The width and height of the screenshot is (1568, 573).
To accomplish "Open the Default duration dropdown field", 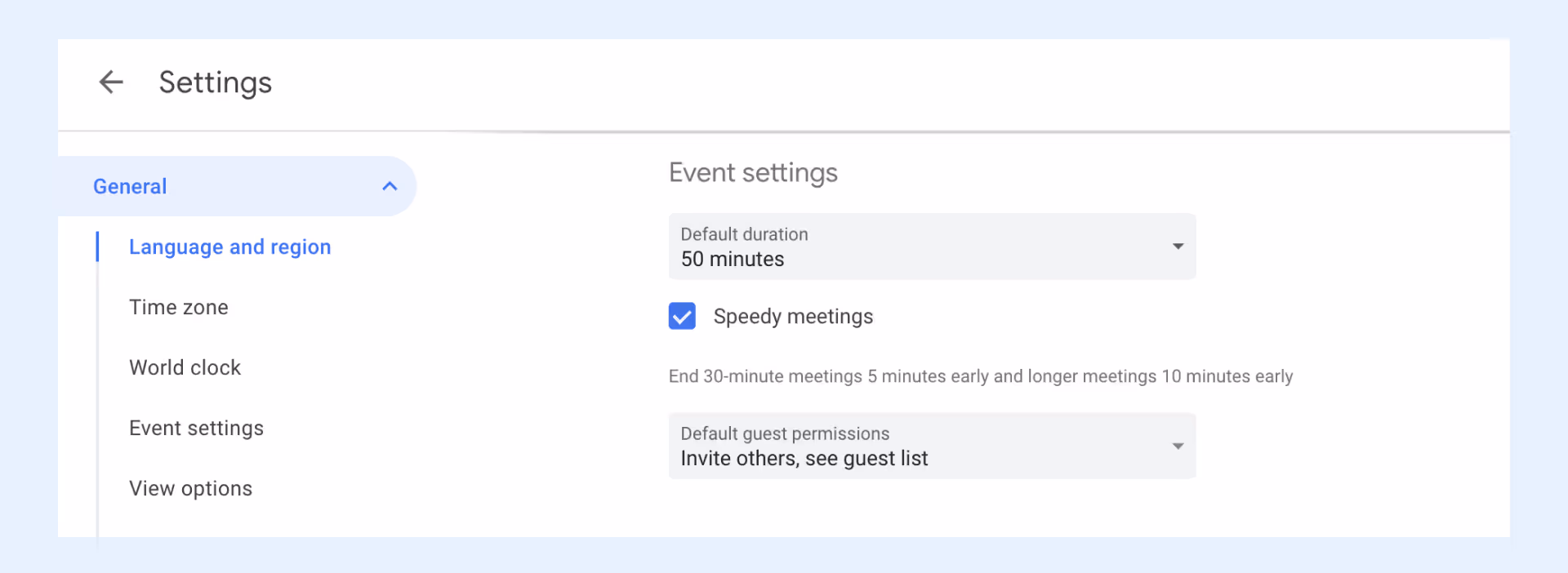I will 931,247.
